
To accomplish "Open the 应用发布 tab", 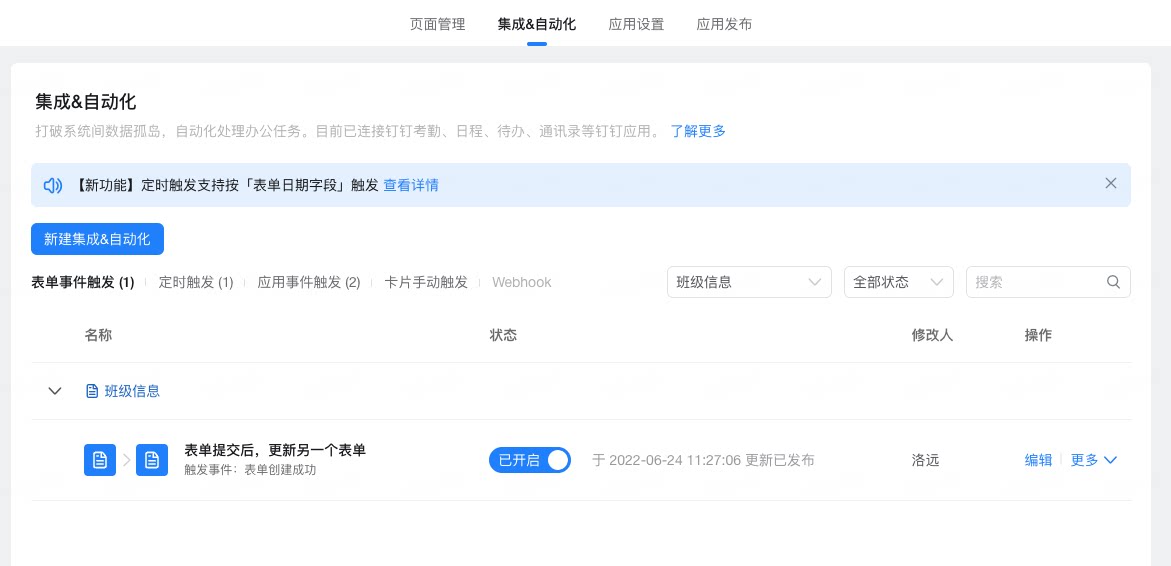I will 724,24.
